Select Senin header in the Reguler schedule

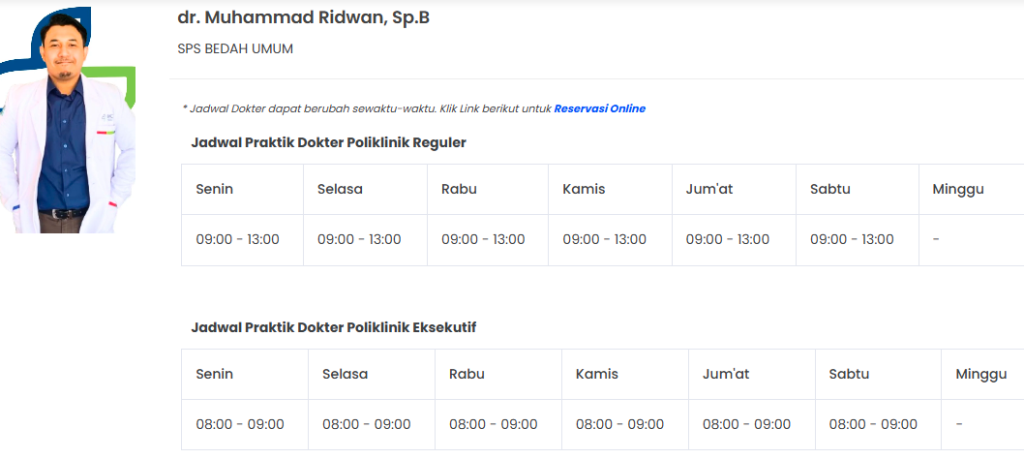(x=214, y=189)
